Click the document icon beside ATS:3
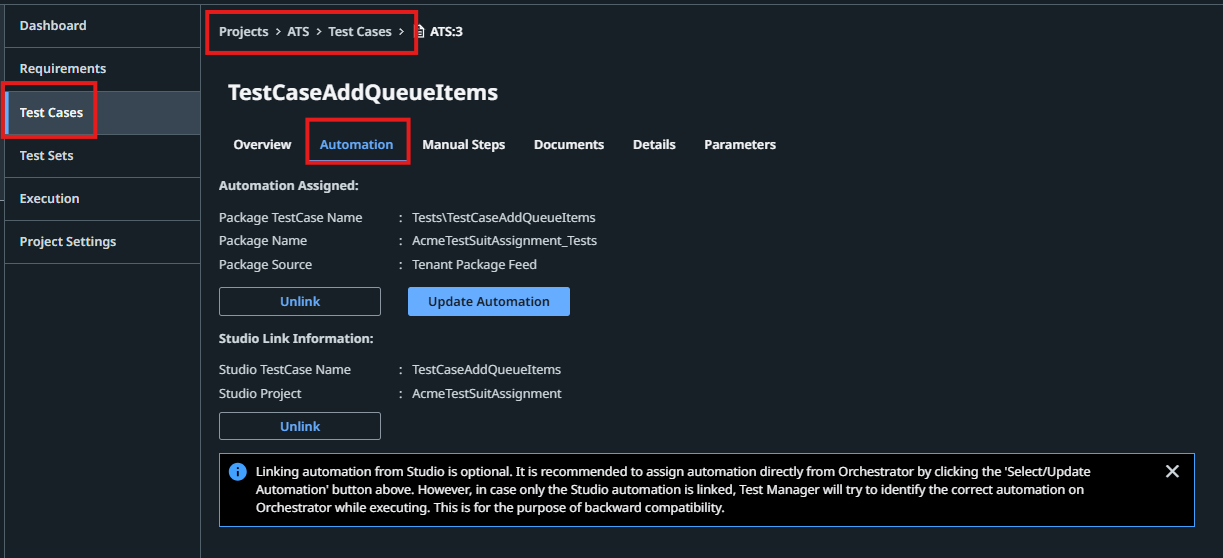The width and height of the screenshot is (1223, 558). click(x=420, y=32)
